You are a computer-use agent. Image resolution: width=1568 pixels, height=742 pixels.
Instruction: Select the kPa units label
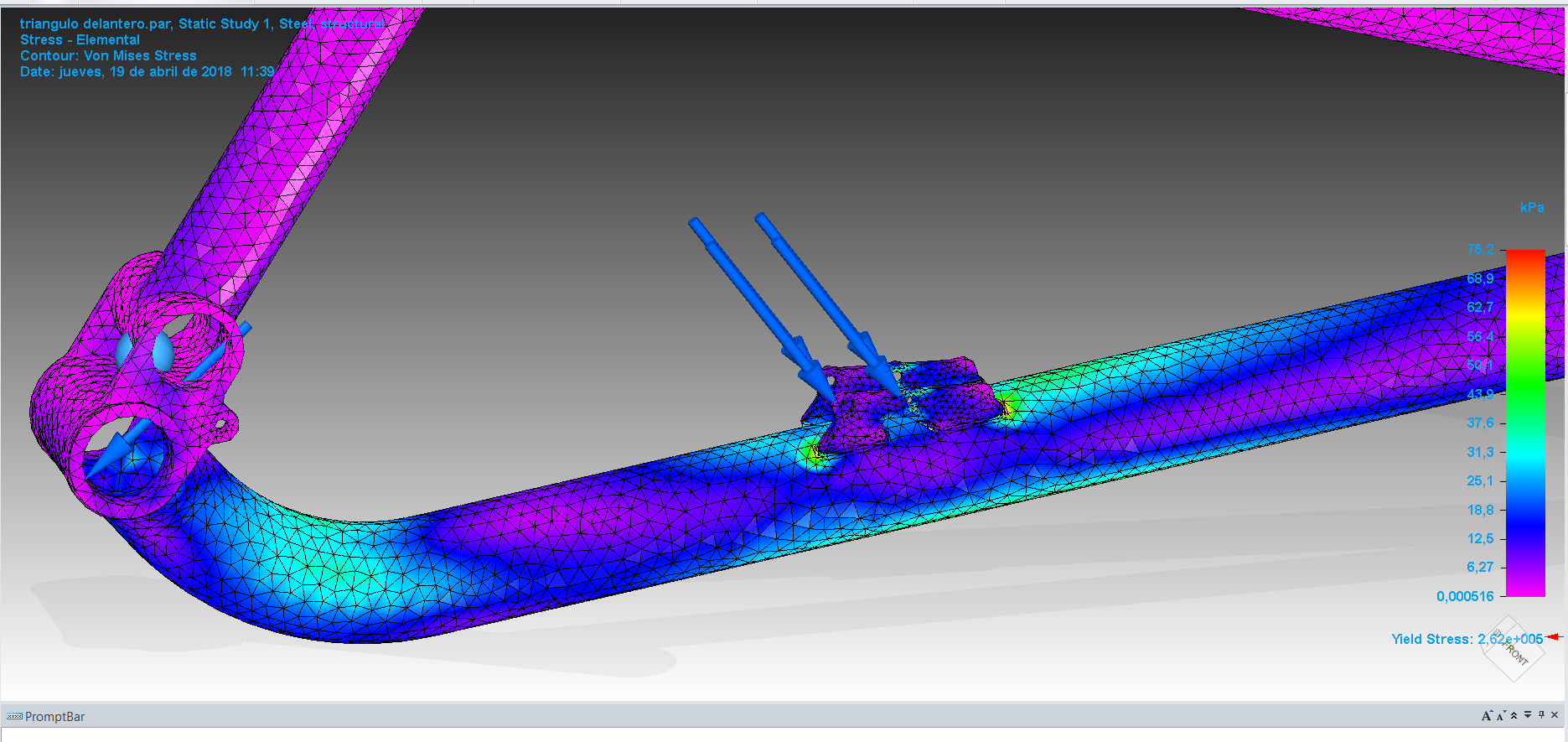[1532, 207]
